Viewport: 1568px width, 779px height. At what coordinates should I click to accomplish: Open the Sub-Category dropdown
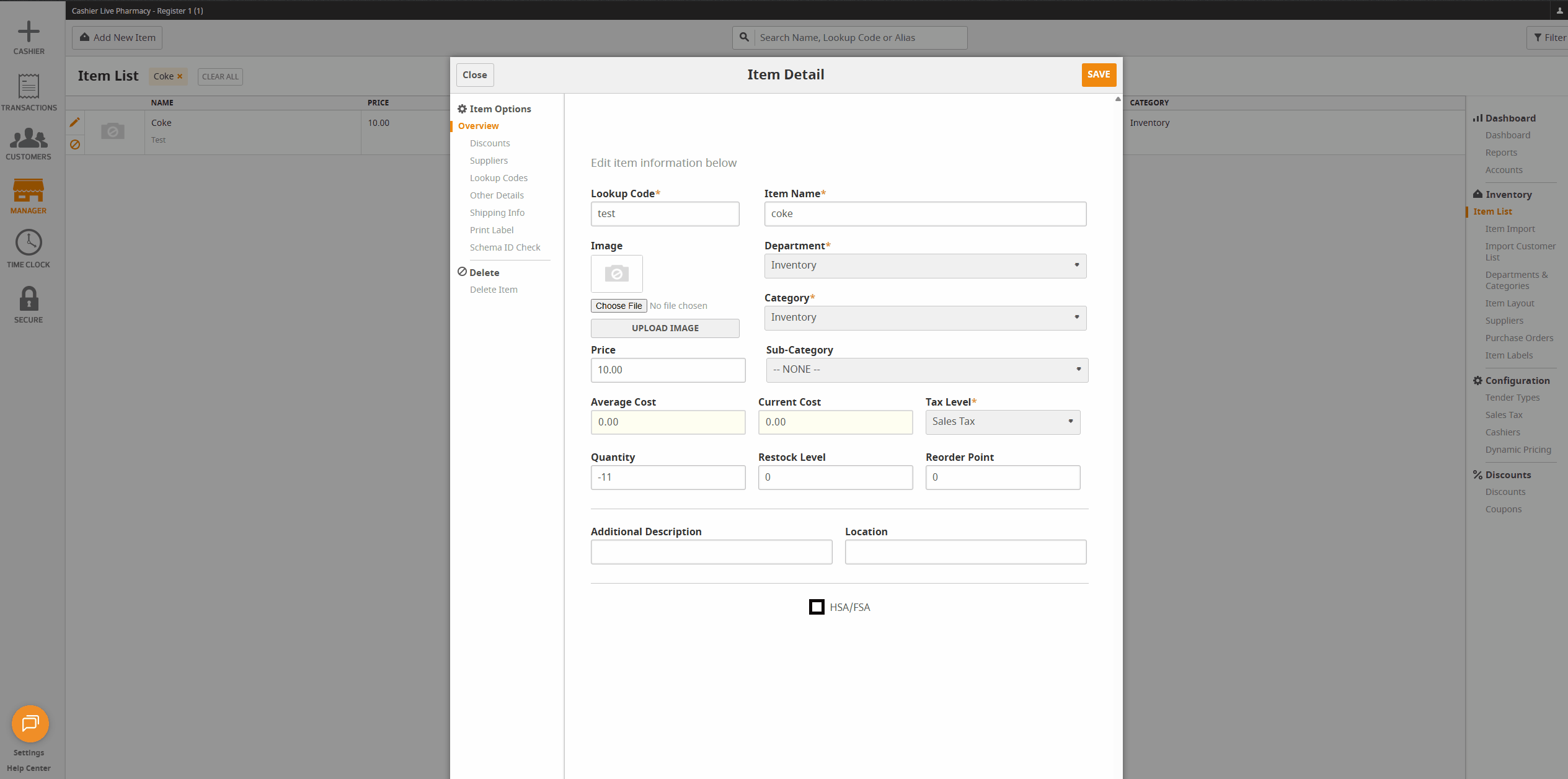tap(926, 370)
